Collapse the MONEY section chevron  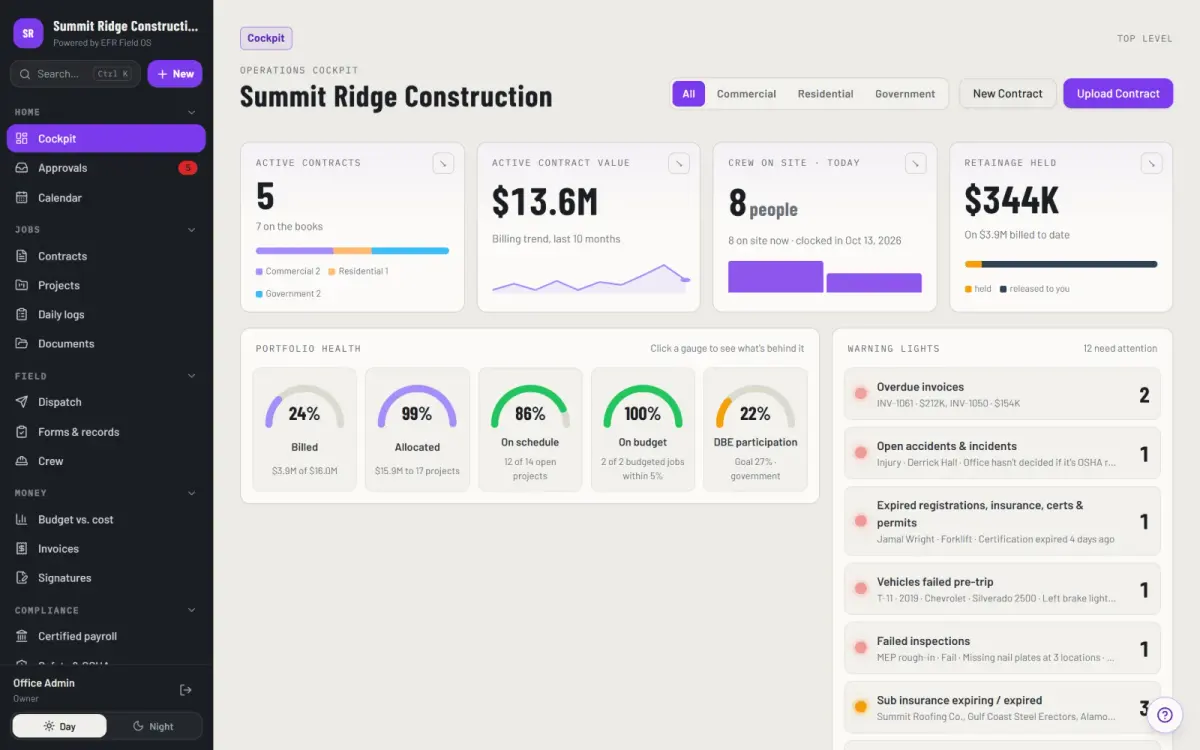pos(192,493)
